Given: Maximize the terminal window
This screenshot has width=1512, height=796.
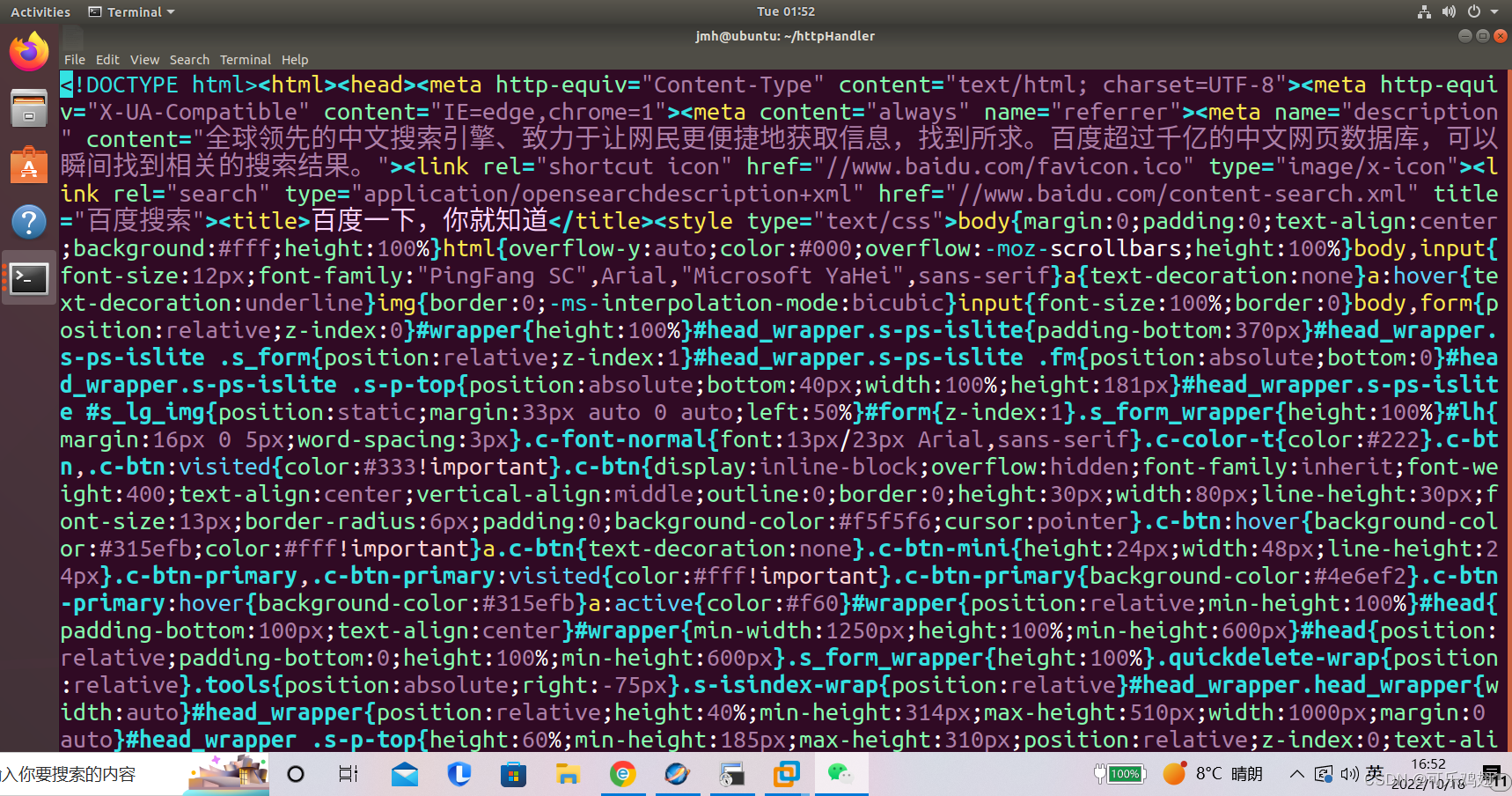Looking at the screenshot, I should (x=1483, y=36).
